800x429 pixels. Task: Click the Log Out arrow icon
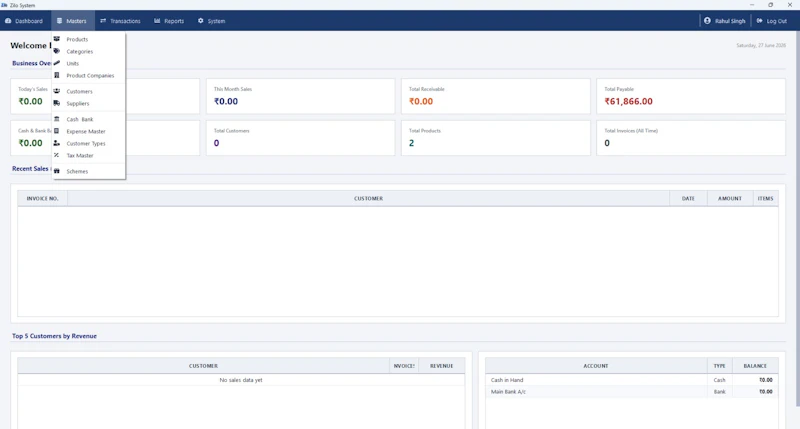coord(760,21)
